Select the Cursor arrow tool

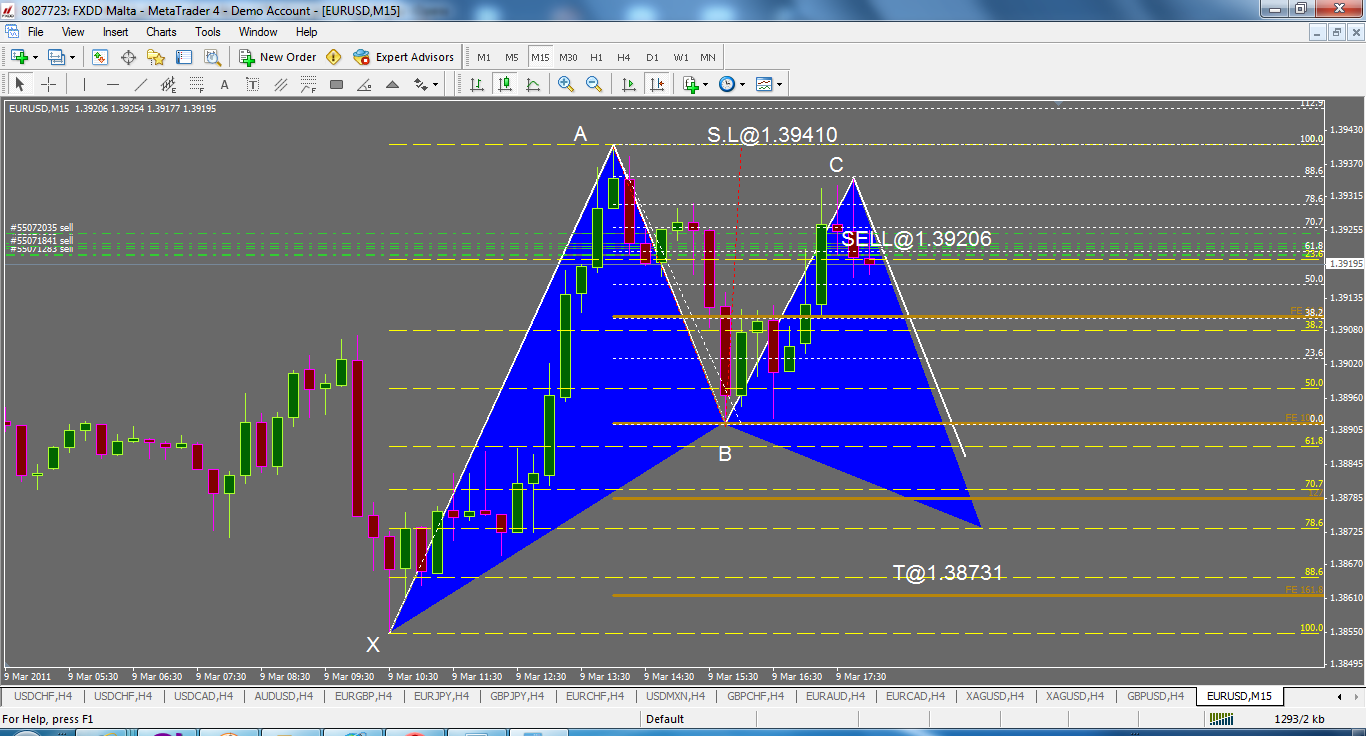point(20,84)
